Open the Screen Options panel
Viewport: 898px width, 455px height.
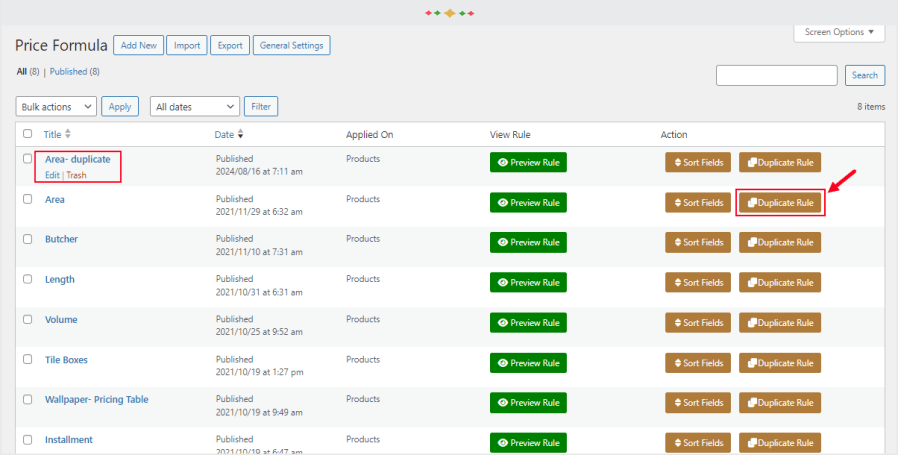[x=839, y=32]
